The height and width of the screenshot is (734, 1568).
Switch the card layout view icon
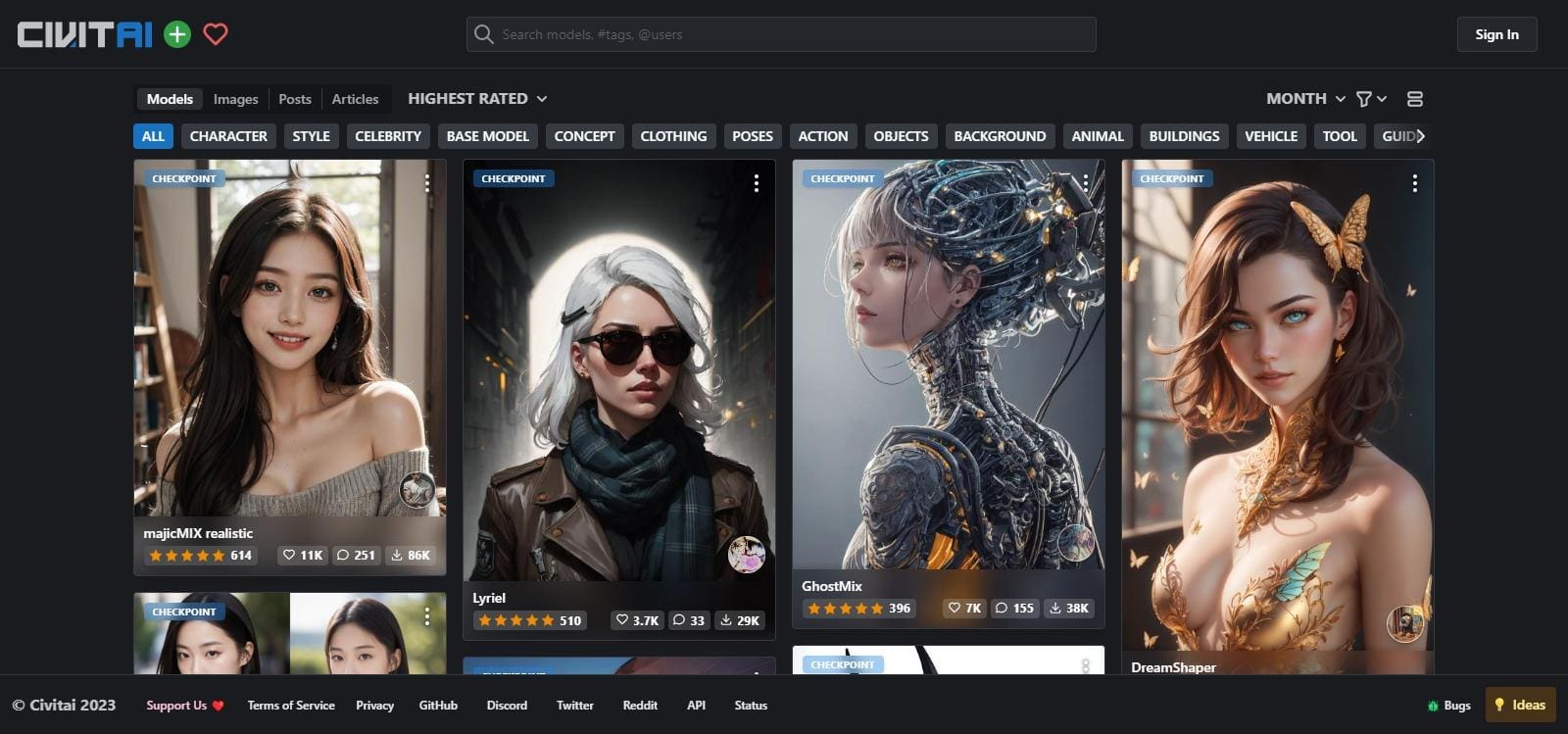coord(1414,99)
